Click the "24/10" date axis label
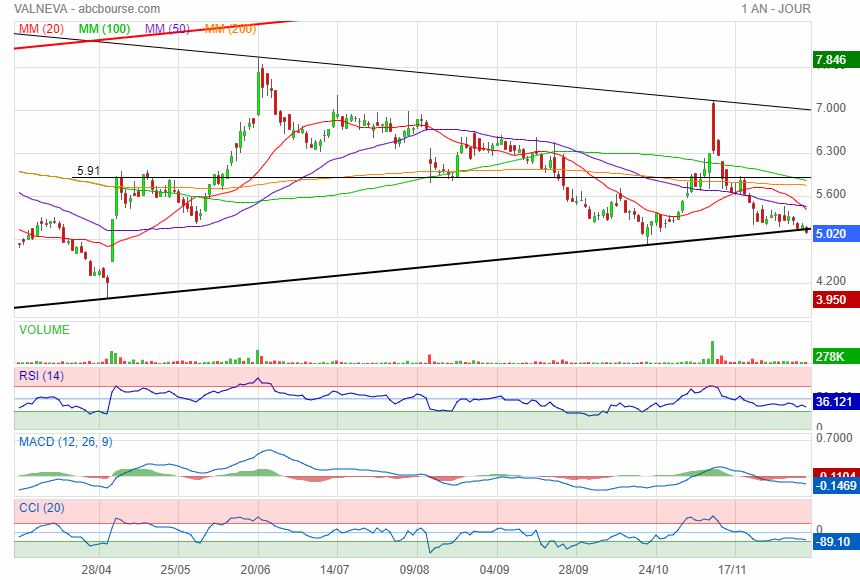 (x=653, y=570)
